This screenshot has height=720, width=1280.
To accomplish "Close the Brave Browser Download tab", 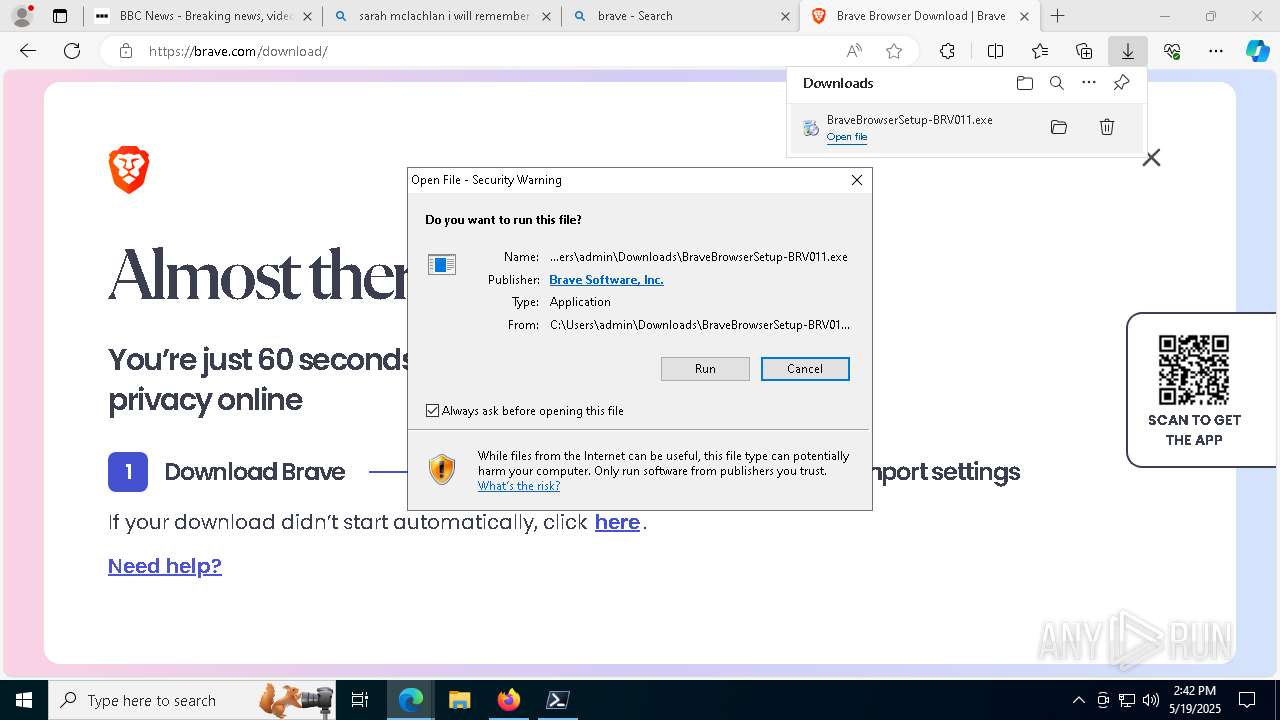I will 1024,16.
